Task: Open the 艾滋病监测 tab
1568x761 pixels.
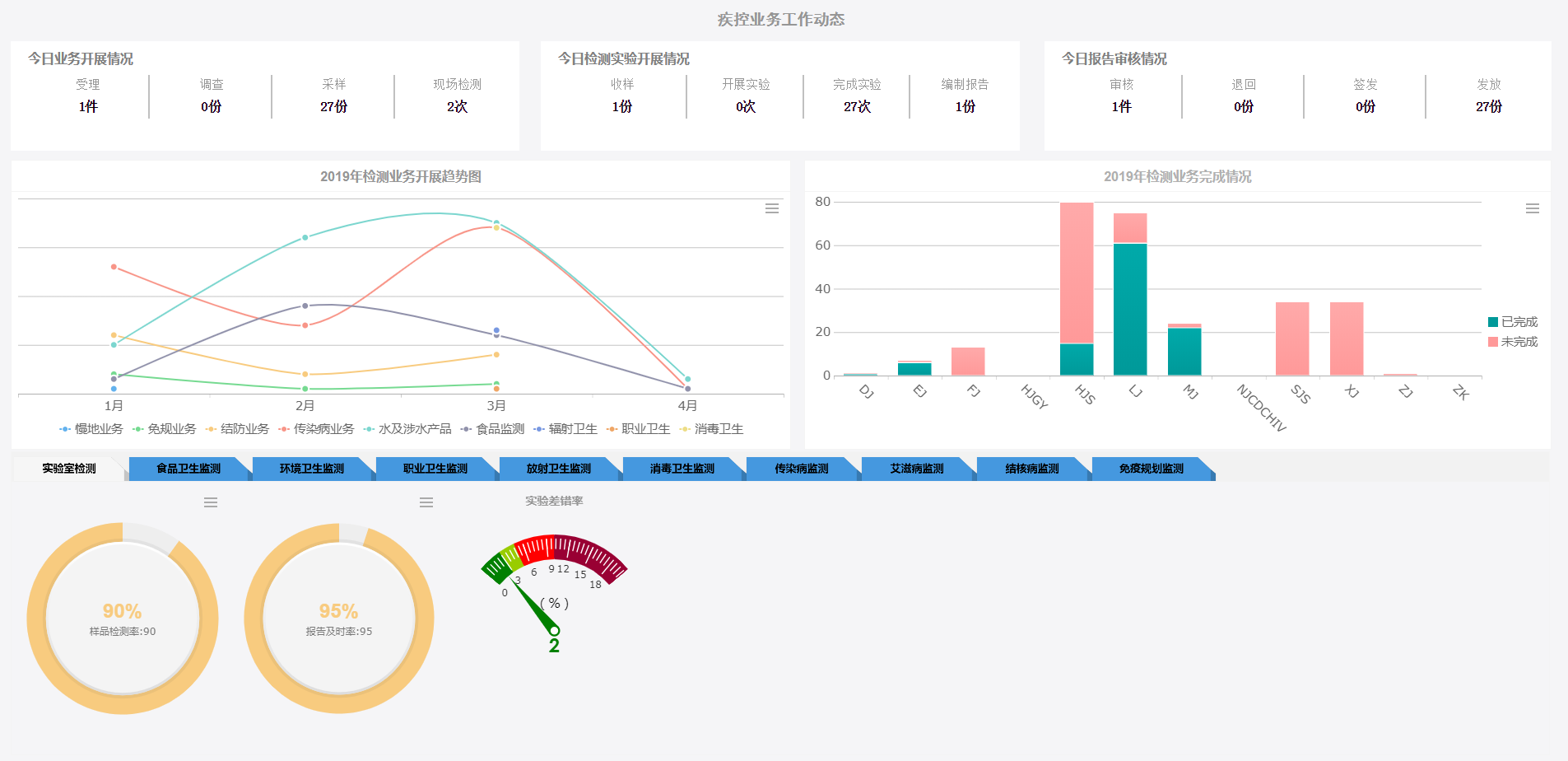Action: coord(917,469)
